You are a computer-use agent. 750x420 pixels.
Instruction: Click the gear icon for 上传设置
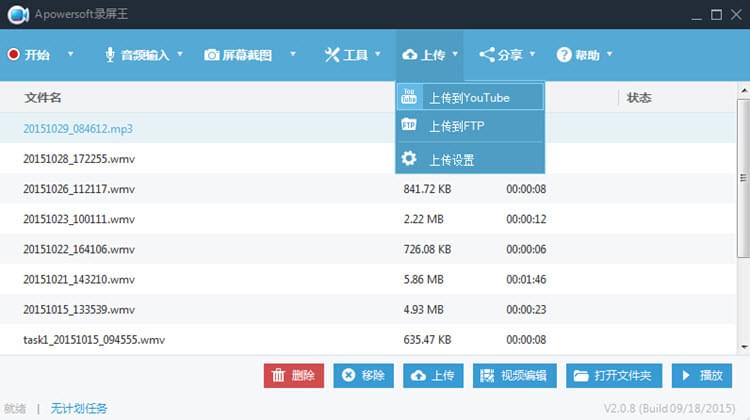pos(409,158)
